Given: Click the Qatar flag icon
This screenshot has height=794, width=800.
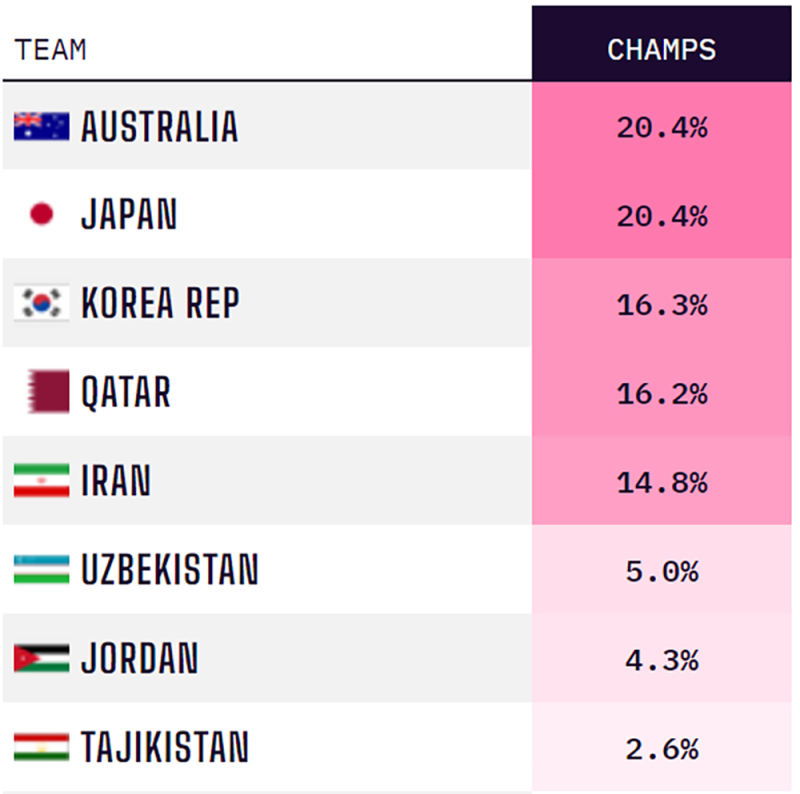Looking at the screenshot, I should point(48,391).
